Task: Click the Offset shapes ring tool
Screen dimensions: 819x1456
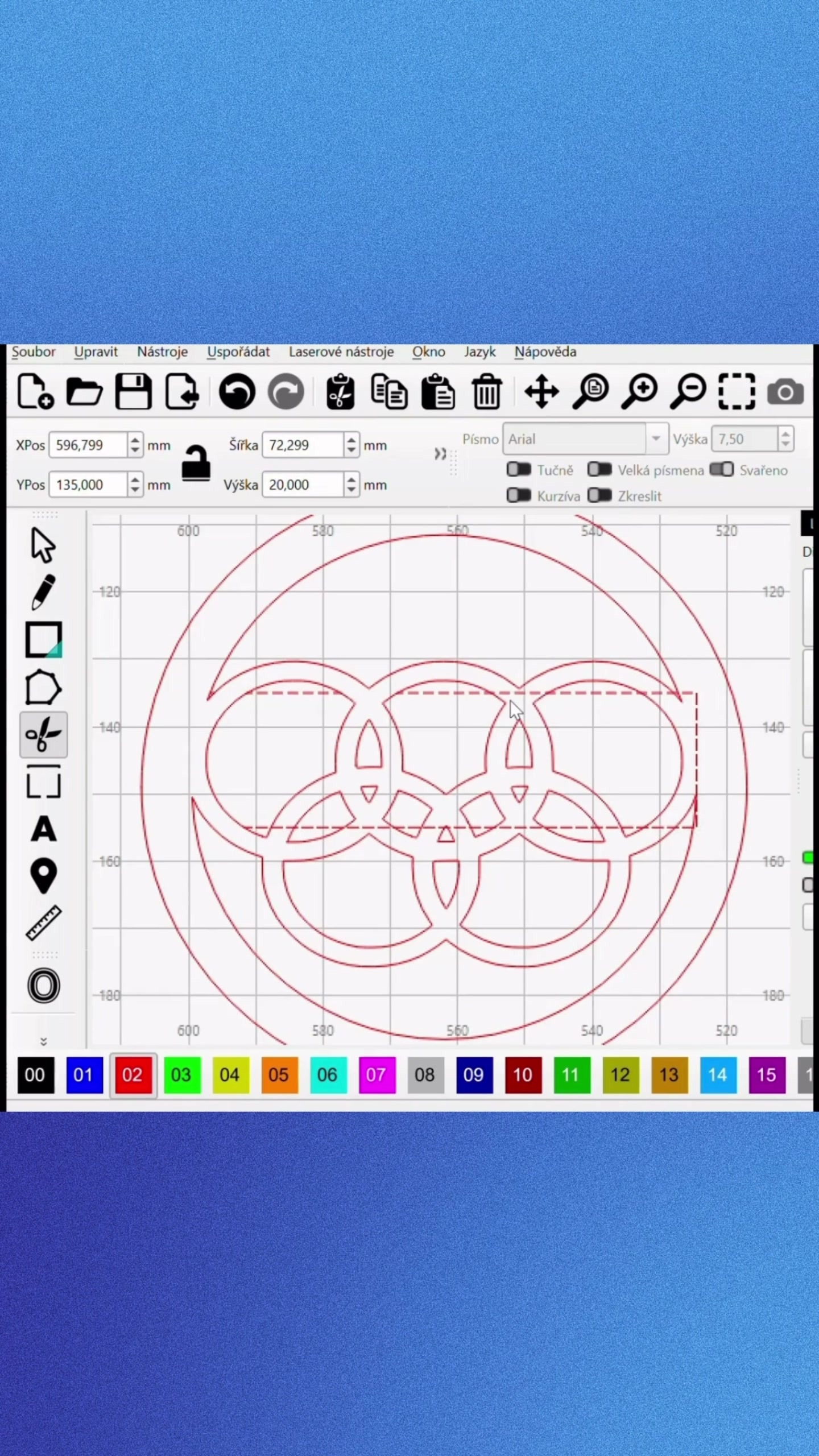Action: click(43, 985)
